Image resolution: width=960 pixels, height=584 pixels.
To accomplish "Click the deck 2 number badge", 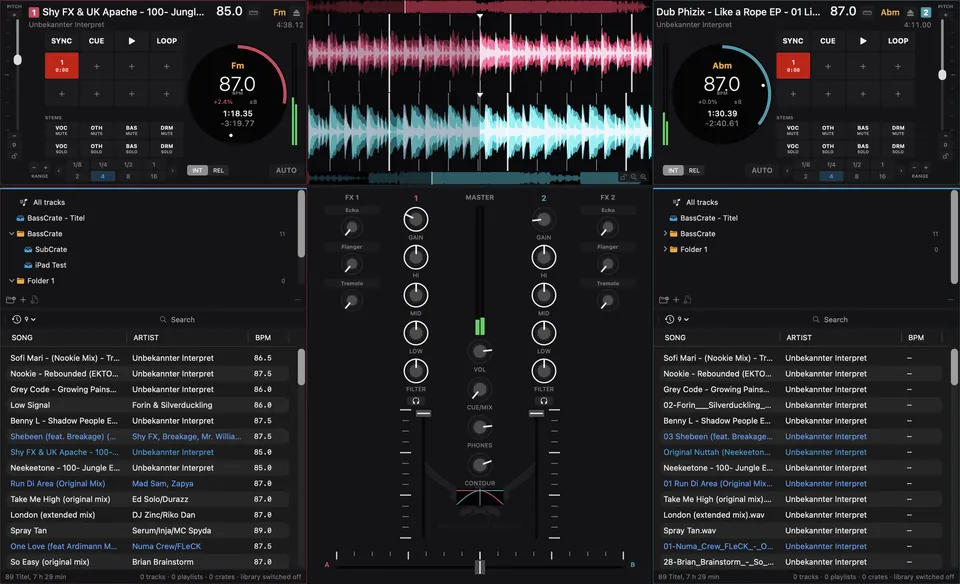I will [x=926, y=12].
